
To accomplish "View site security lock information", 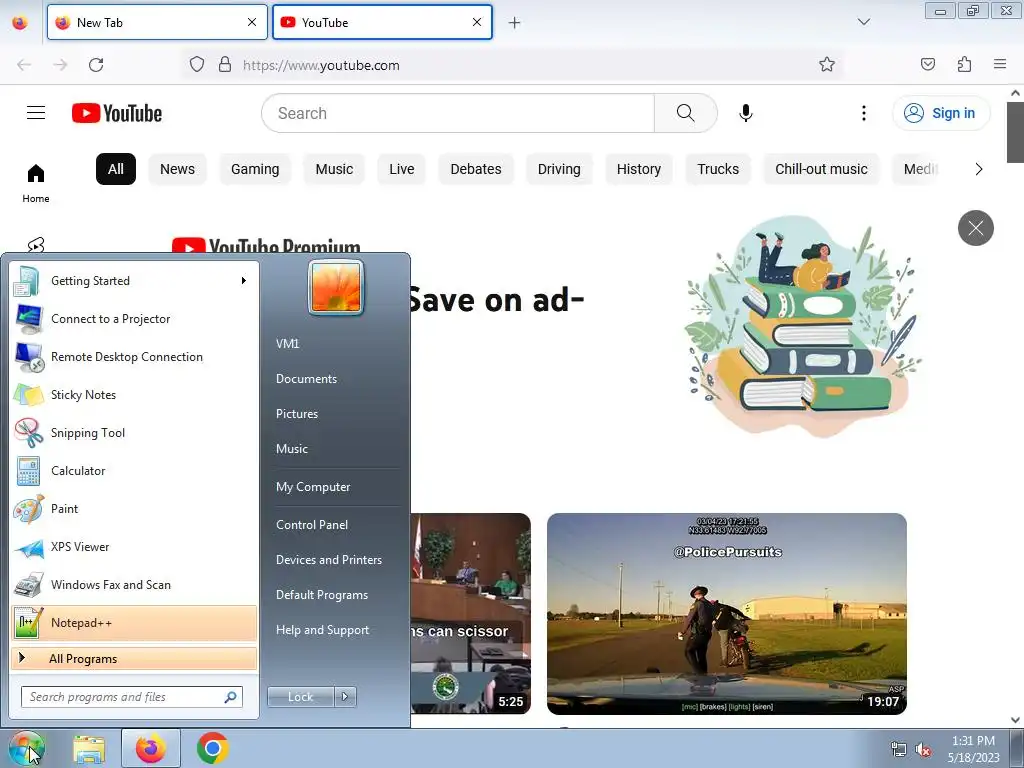I will click(x=225, y=64).
